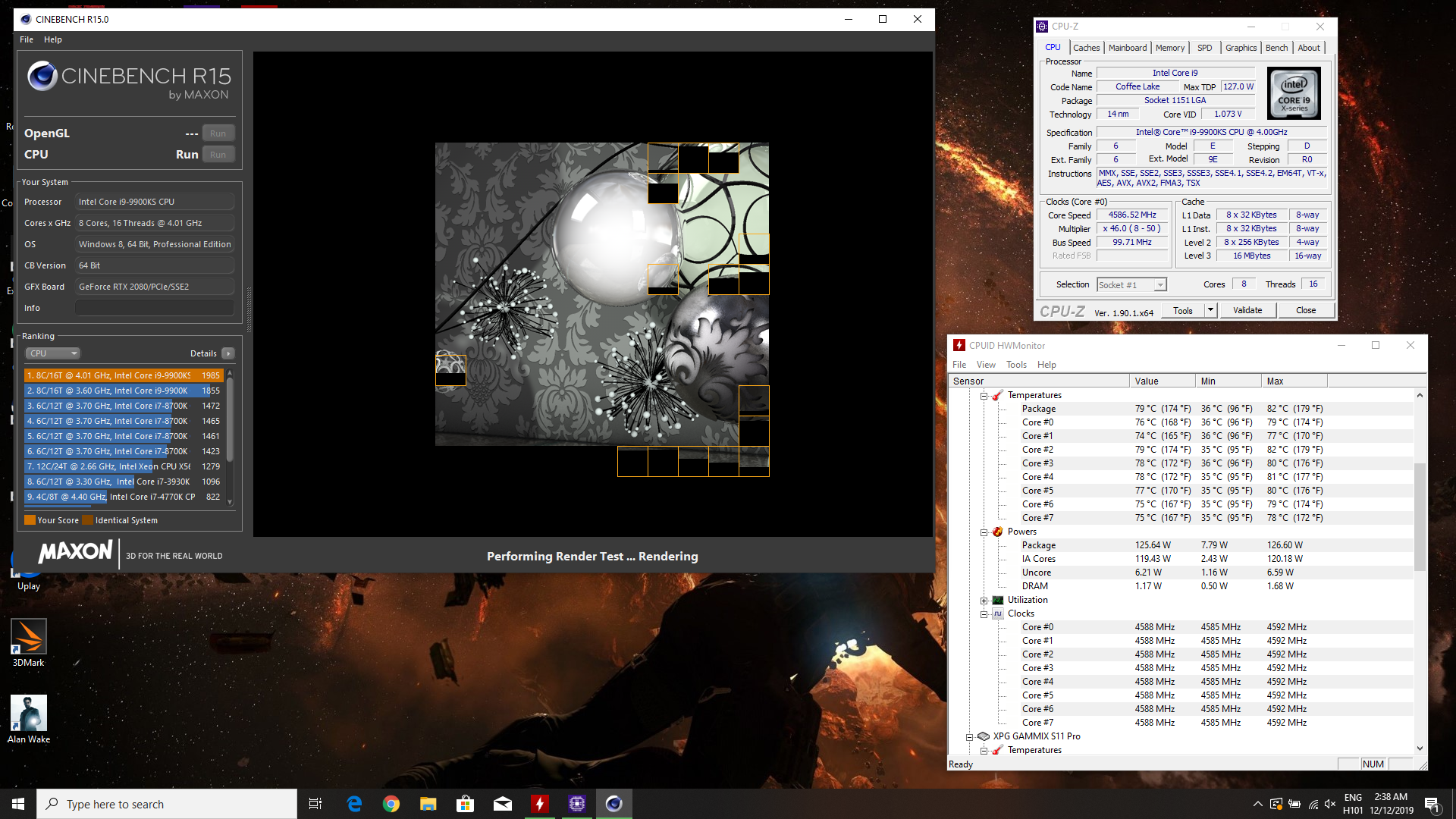1456x819 pixels.
Task: Click the Run button next to CPU
Action: click(x=218, y=155)
